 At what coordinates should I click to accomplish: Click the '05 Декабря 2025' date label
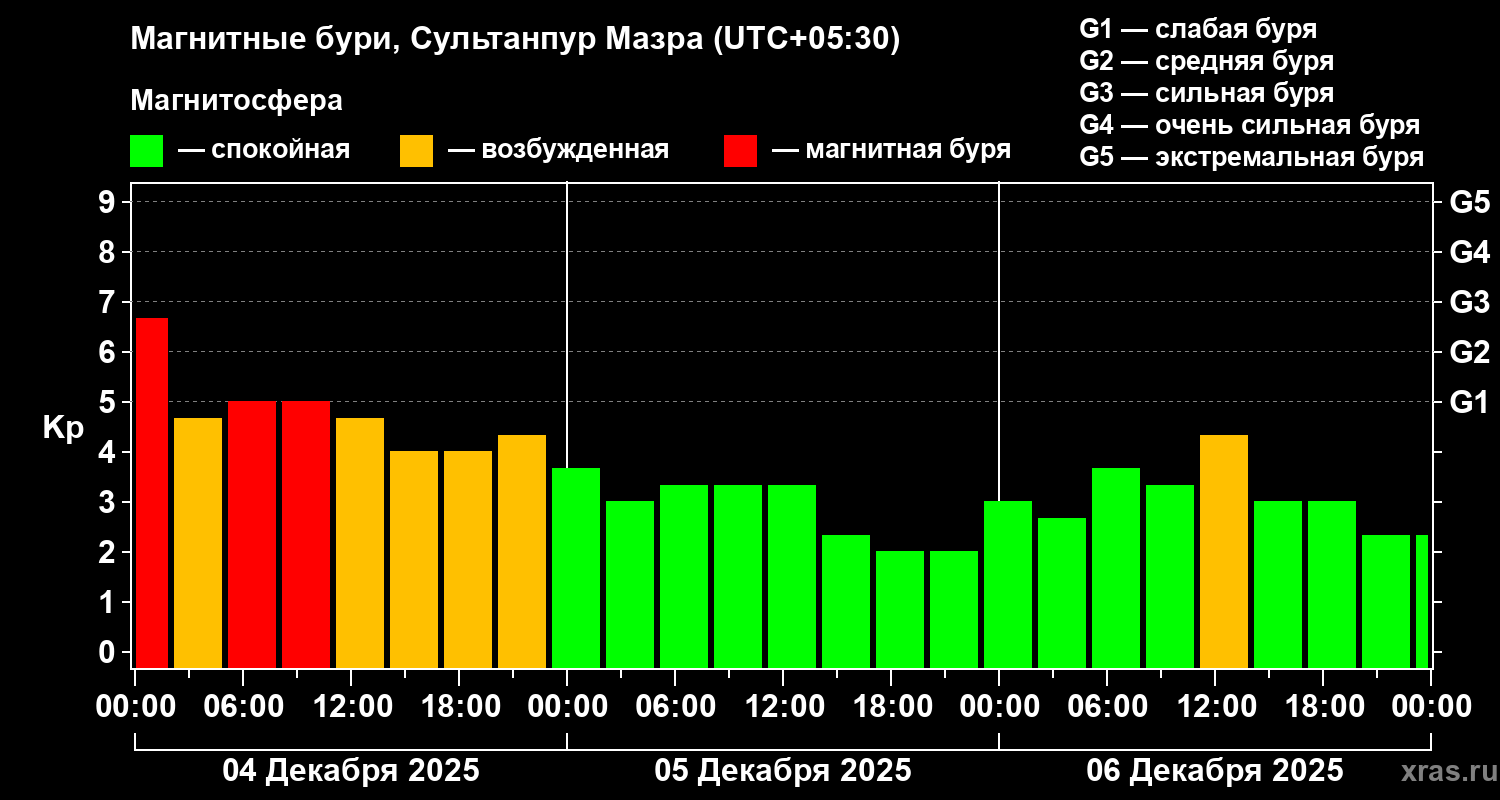click(x=783, y=771)
